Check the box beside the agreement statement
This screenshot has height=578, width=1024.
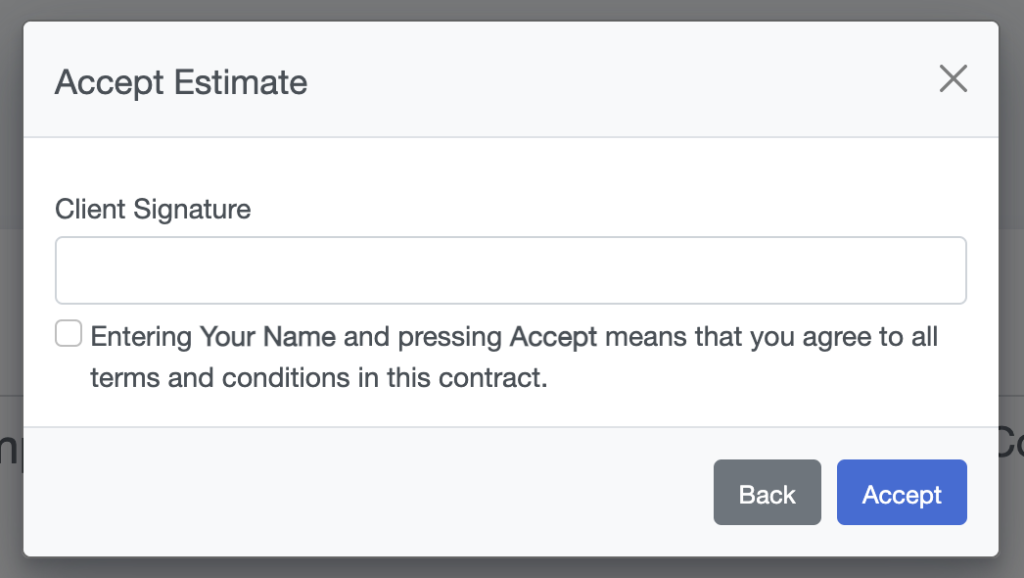click(x=69, y=333)
